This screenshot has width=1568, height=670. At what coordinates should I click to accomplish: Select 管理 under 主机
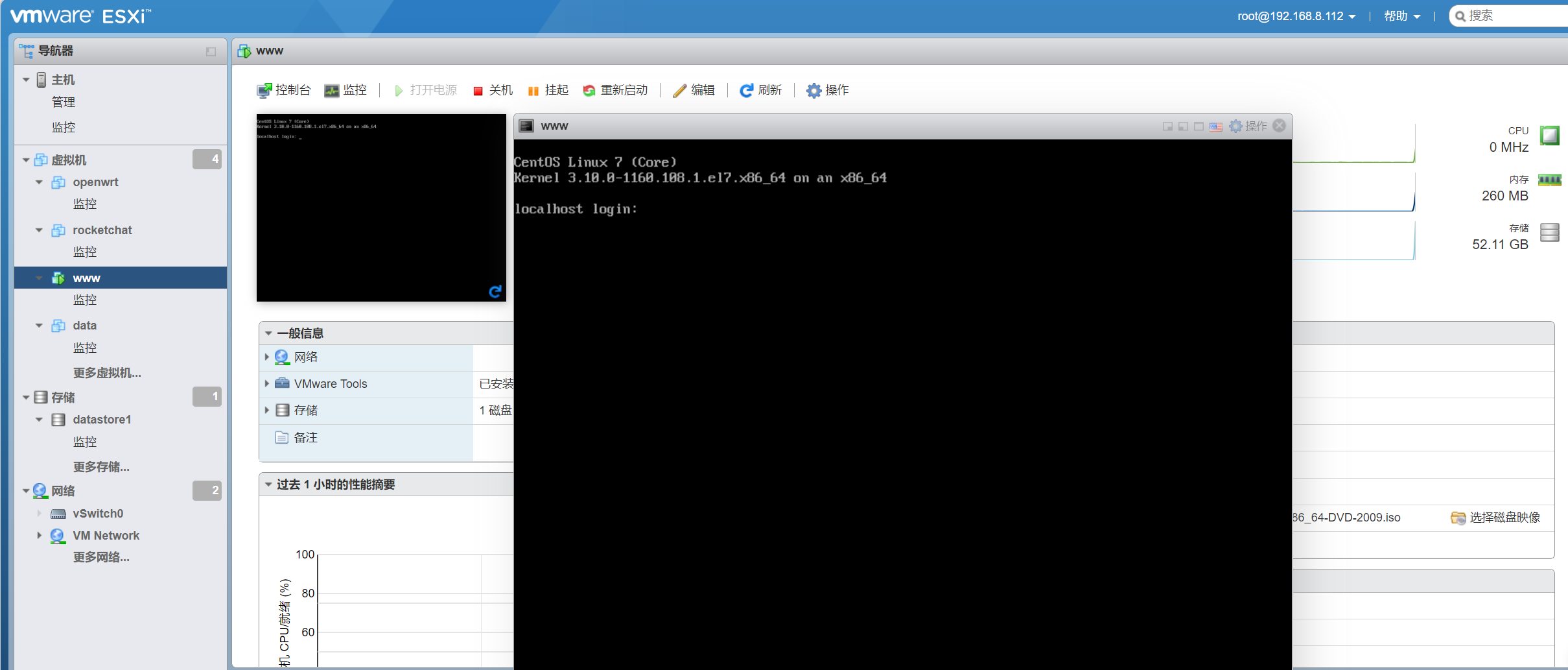click(x=64, y=102)
